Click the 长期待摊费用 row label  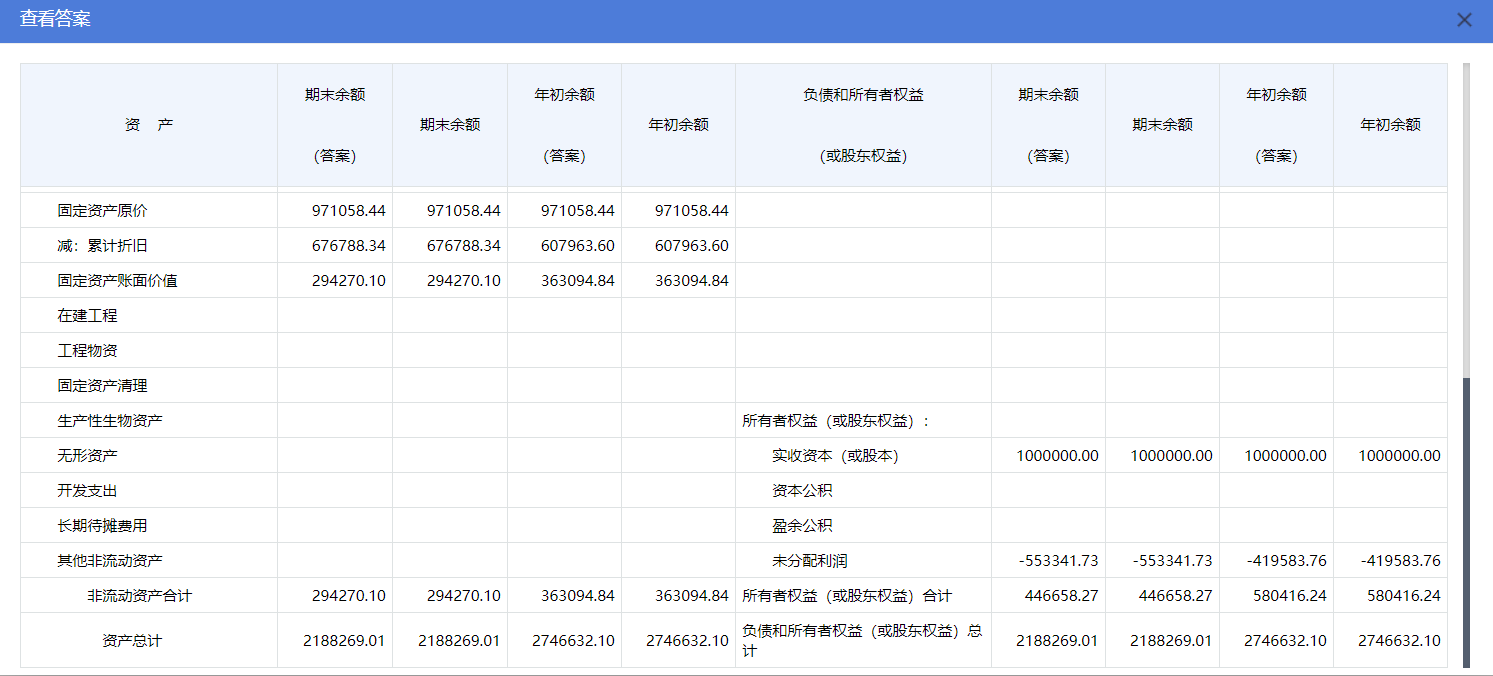pos(103,526)
